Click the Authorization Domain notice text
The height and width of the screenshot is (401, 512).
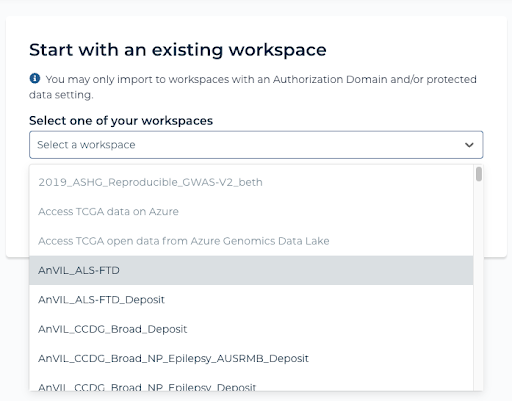coord(253,87)
